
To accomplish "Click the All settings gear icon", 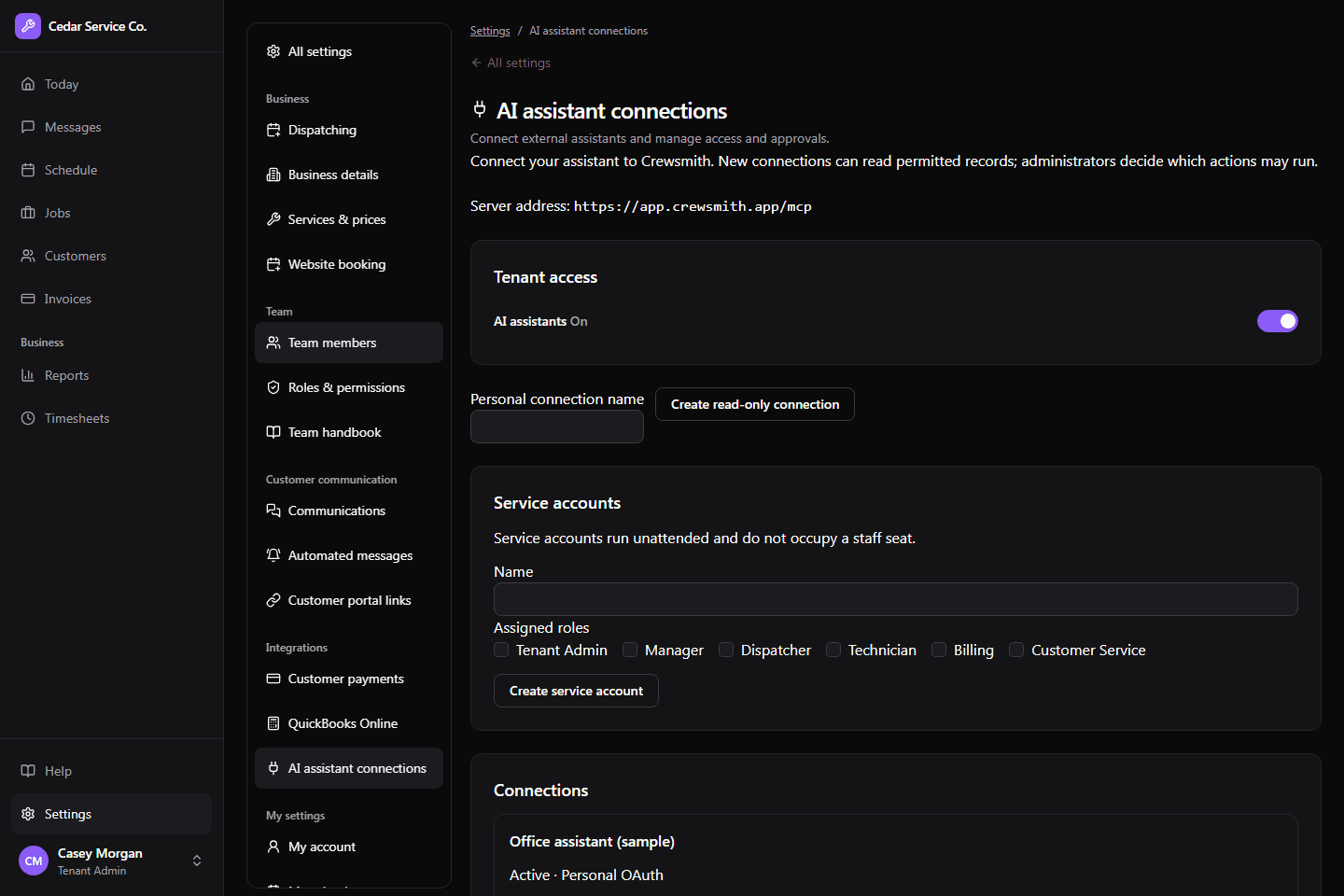I will tap(273, 51).
